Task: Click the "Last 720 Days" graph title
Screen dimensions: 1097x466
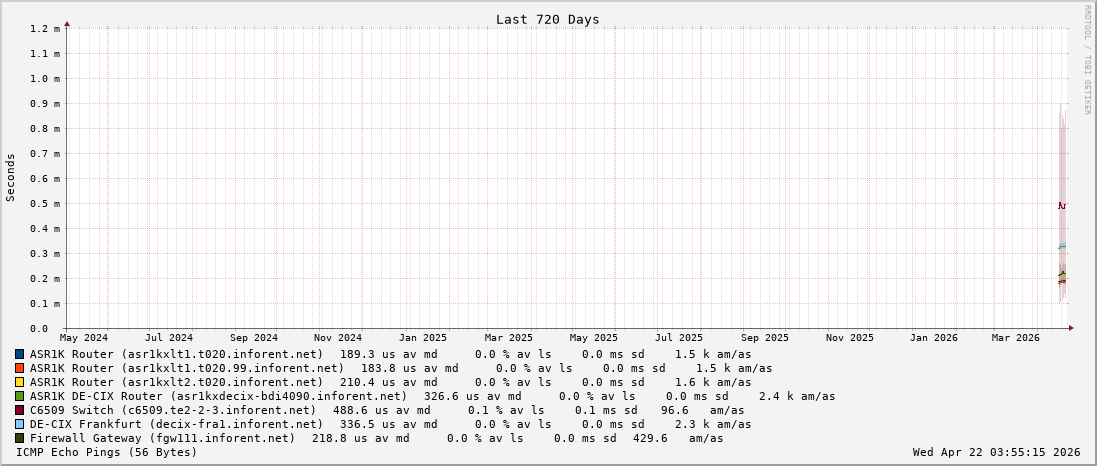Action: [x=547, y=19]
